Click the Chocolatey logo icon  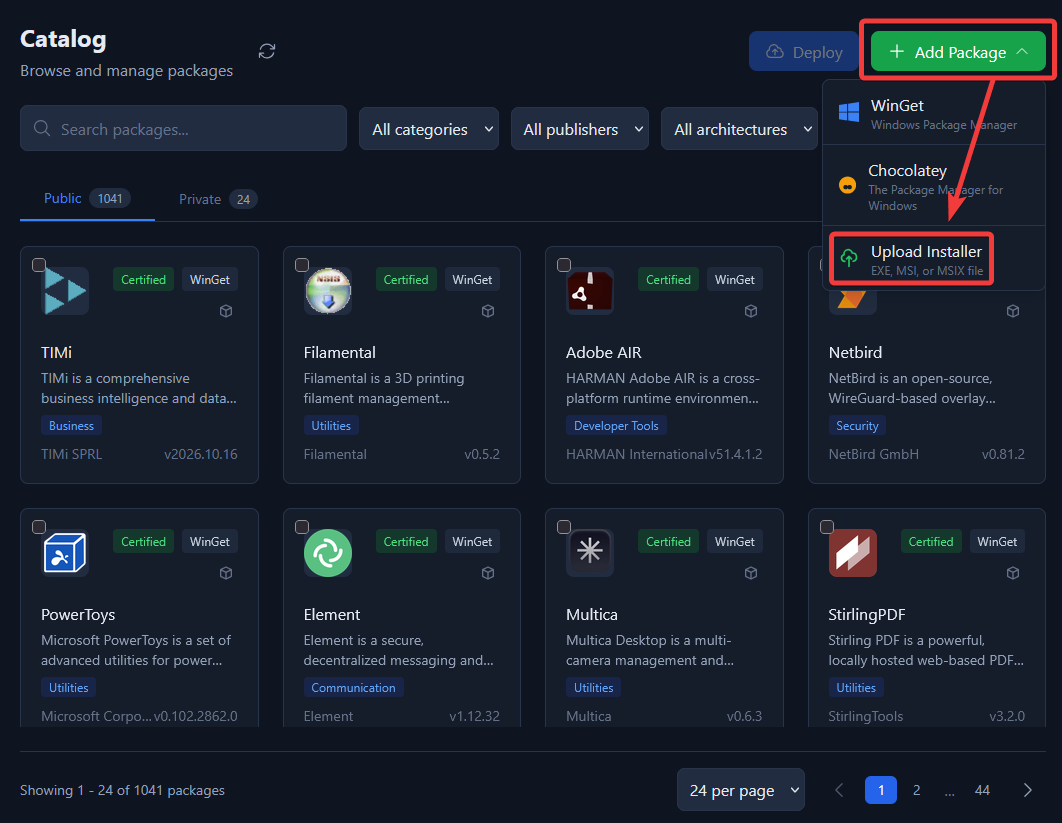point(847,185)
